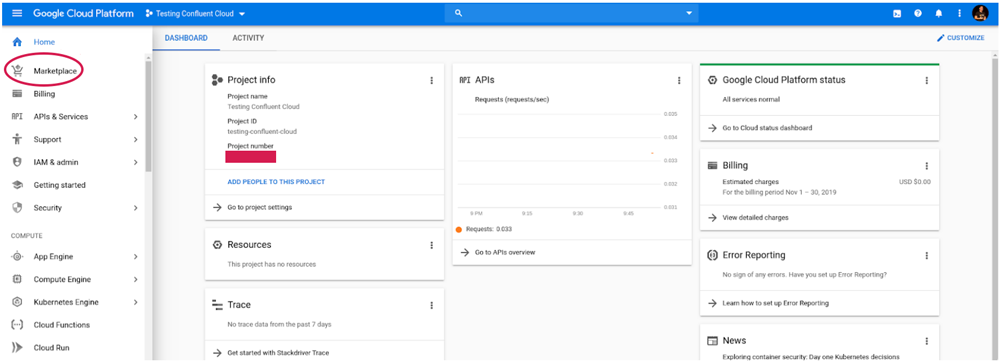Screen dimensions: 1000x363
Task: Open Resources card options menu
Action: click(431, 245)
